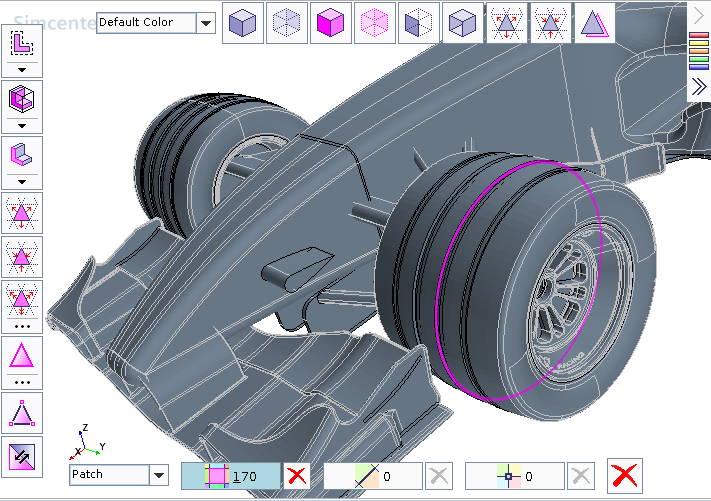Click the triangle with corner nodes icon
Screen dimensions: 711x501
coord(22,412)
